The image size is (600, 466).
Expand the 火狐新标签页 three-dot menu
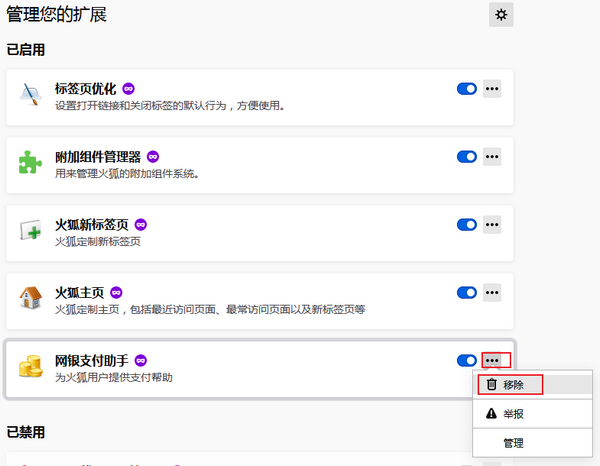(x=492, y=224)
